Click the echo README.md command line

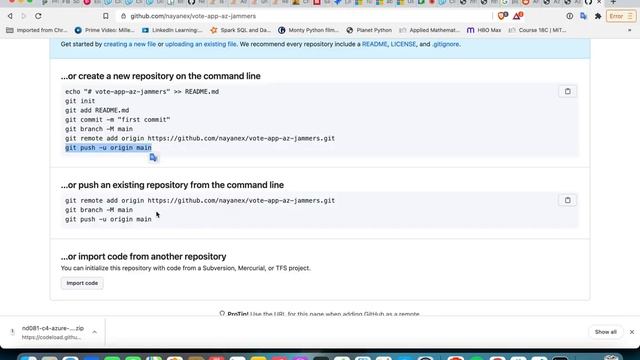coord(142,91)
